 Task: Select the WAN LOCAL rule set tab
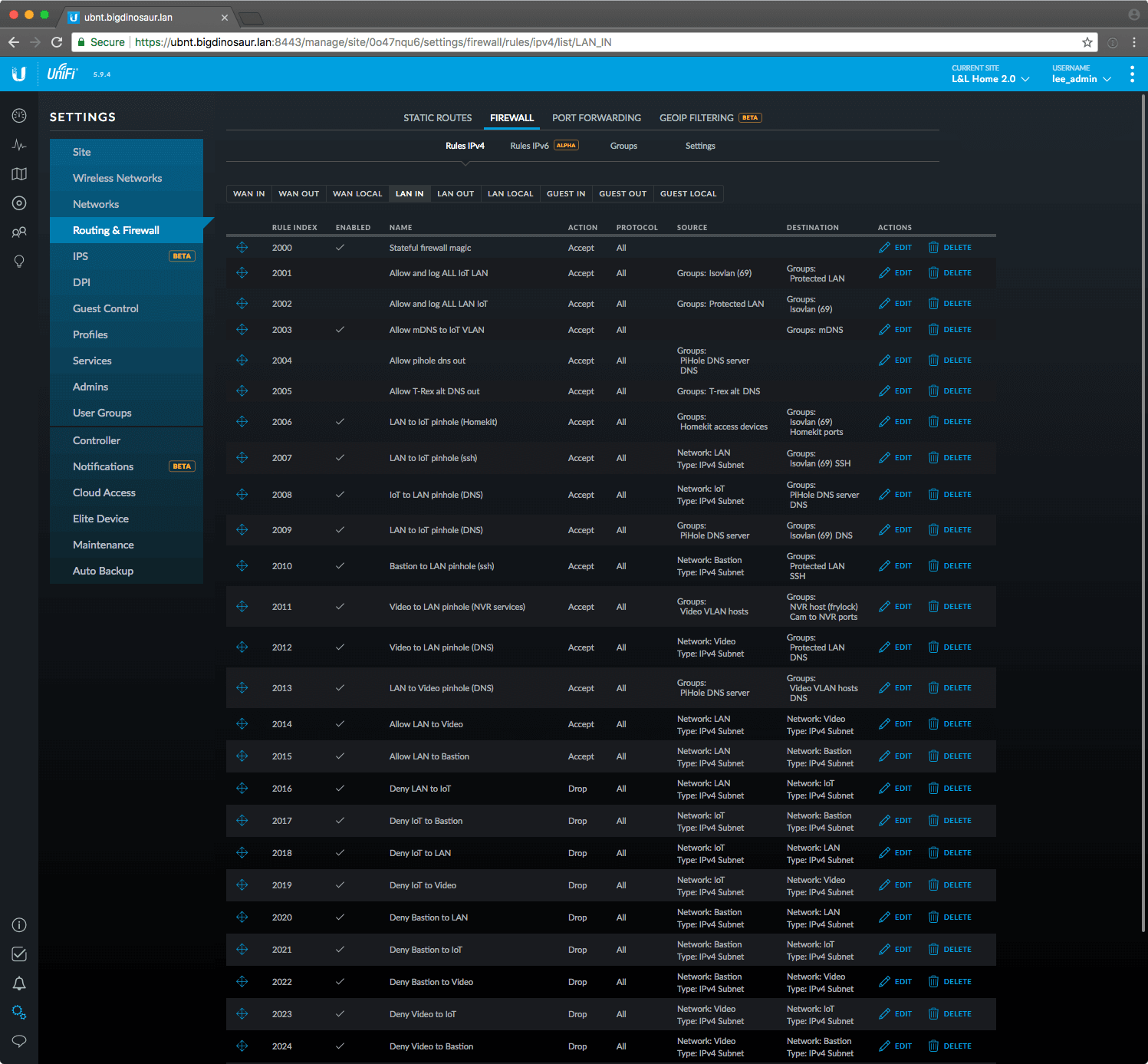[x=357, y=194]
